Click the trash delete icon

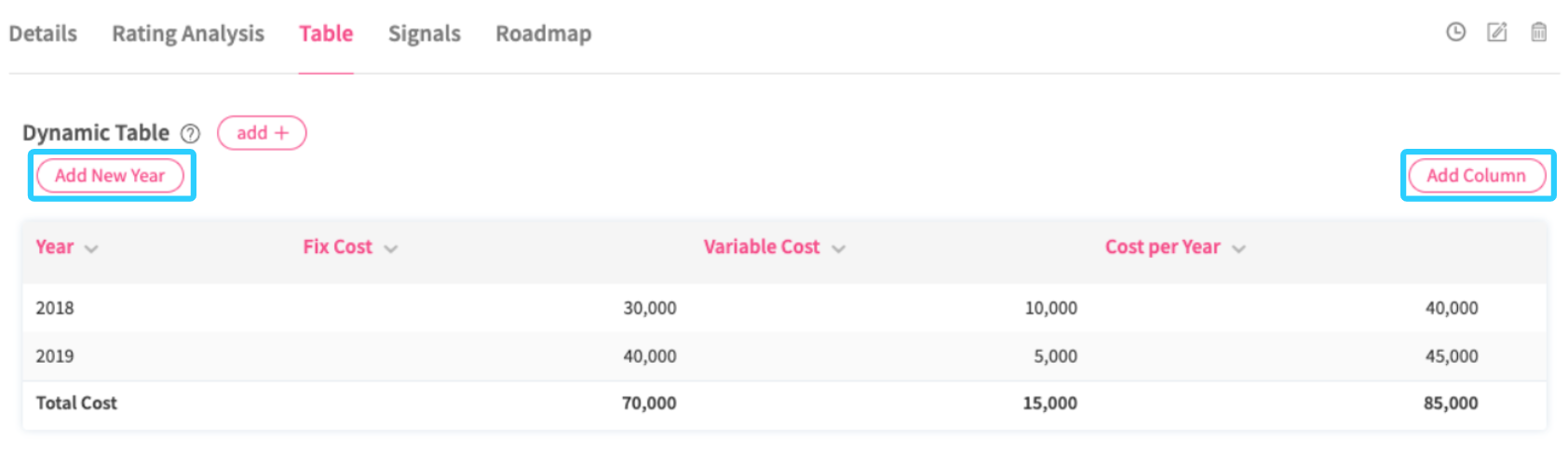click(x=1538, y=33)
